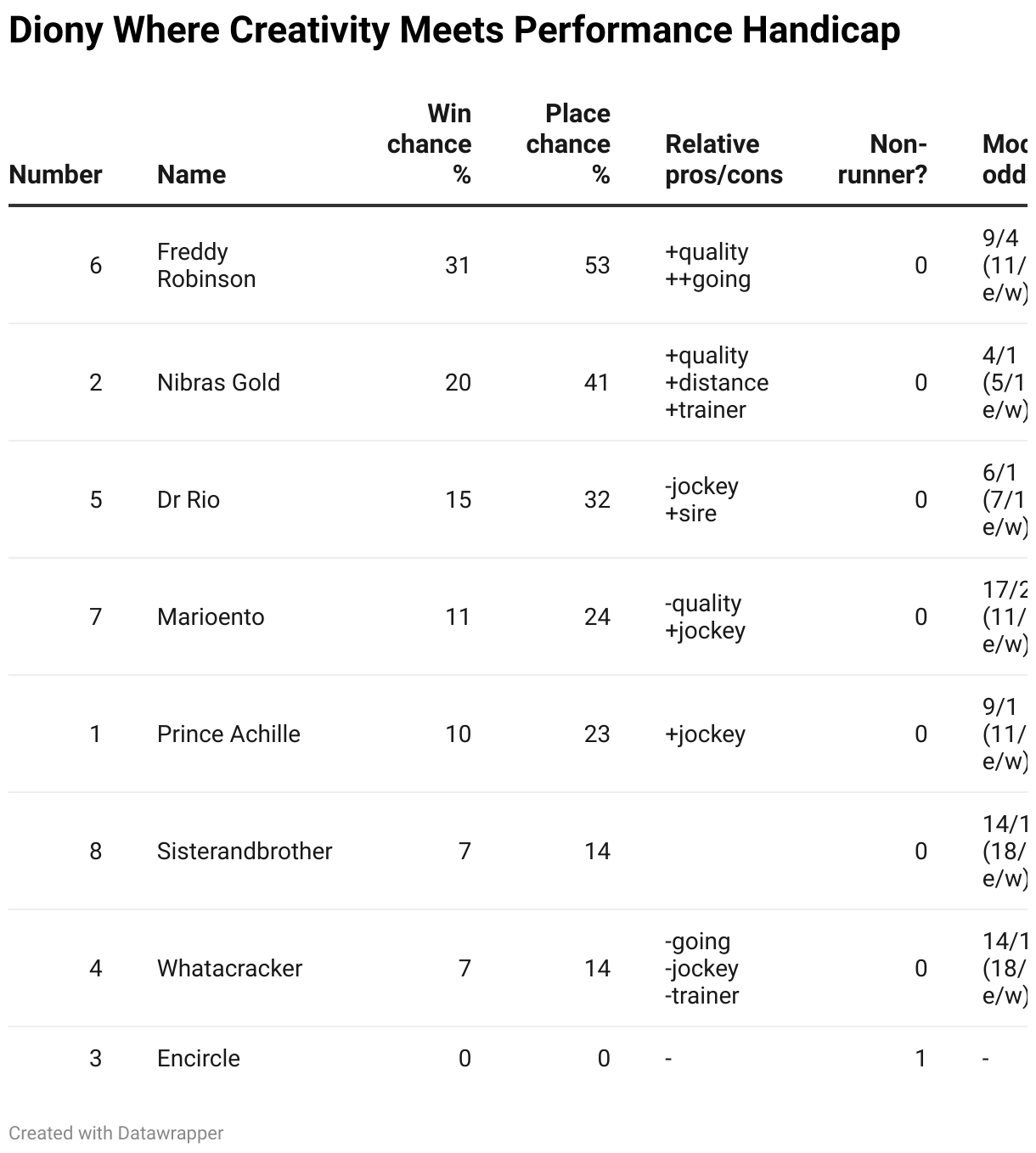This screenshot has height=1153, width=1036.
Task: Click the Encircle name cell
Action: click(199, 1058)
